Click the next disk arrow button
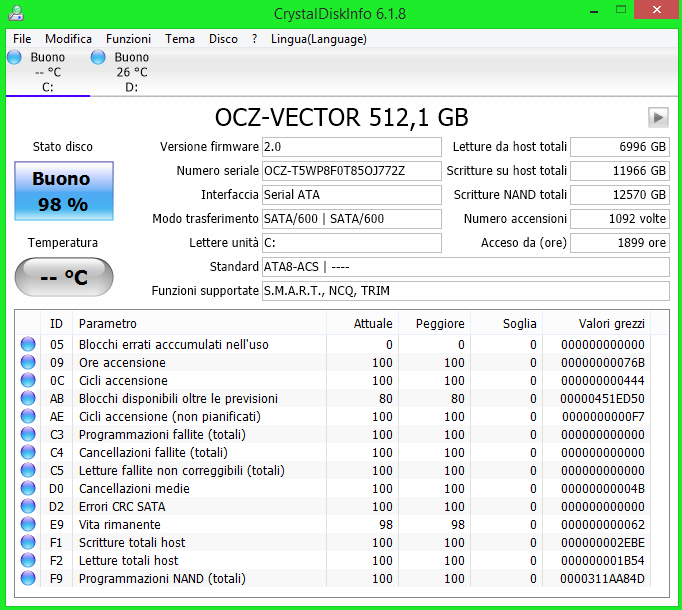This screenshot has height=610, width=682. point(658,117)
